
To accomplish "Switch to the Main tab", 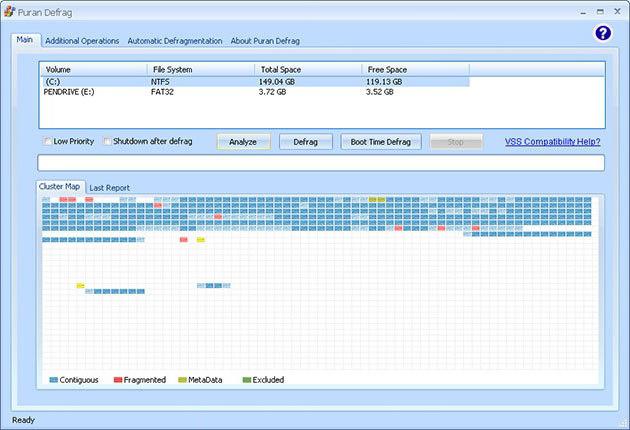I will coord(25,40).
